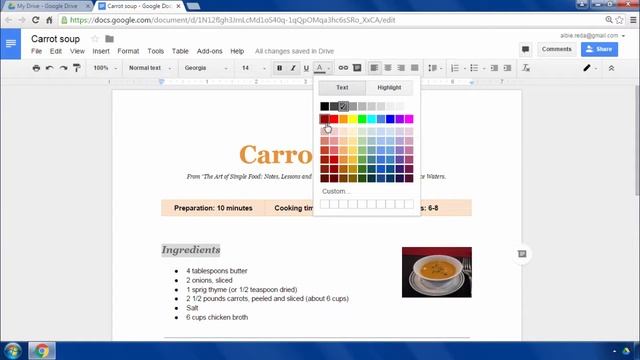Open the font size 14 dropdown
This screenshot has height=360, width=640.
253,68
